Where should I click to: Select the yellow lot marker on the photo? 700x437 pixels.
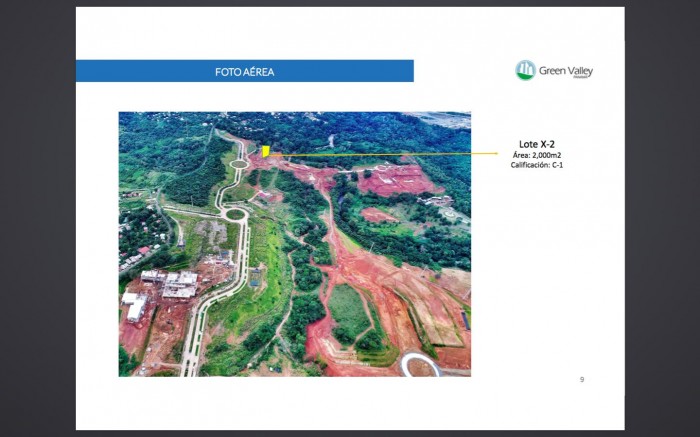coord(266,151)
